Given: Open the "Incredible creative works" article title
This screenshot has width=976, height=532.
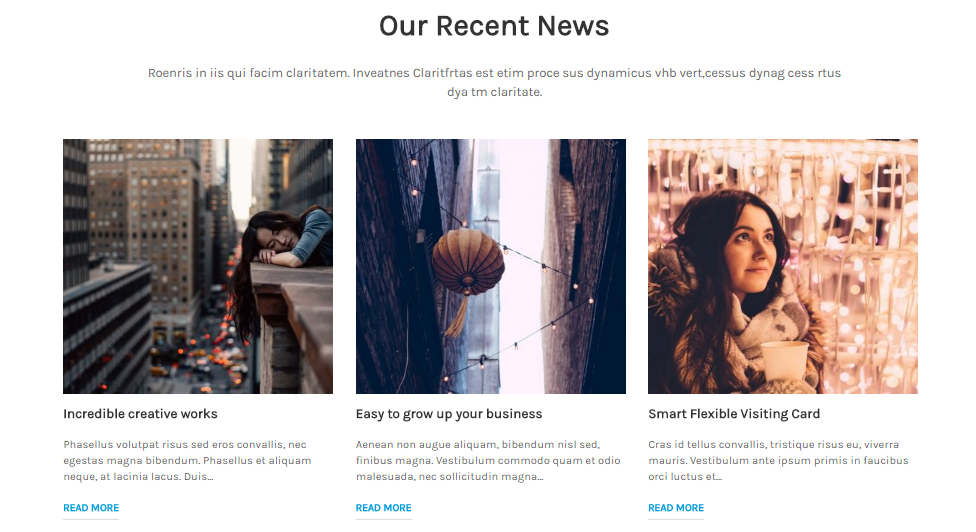Looking at the screenshot, I should pos(140,414).
